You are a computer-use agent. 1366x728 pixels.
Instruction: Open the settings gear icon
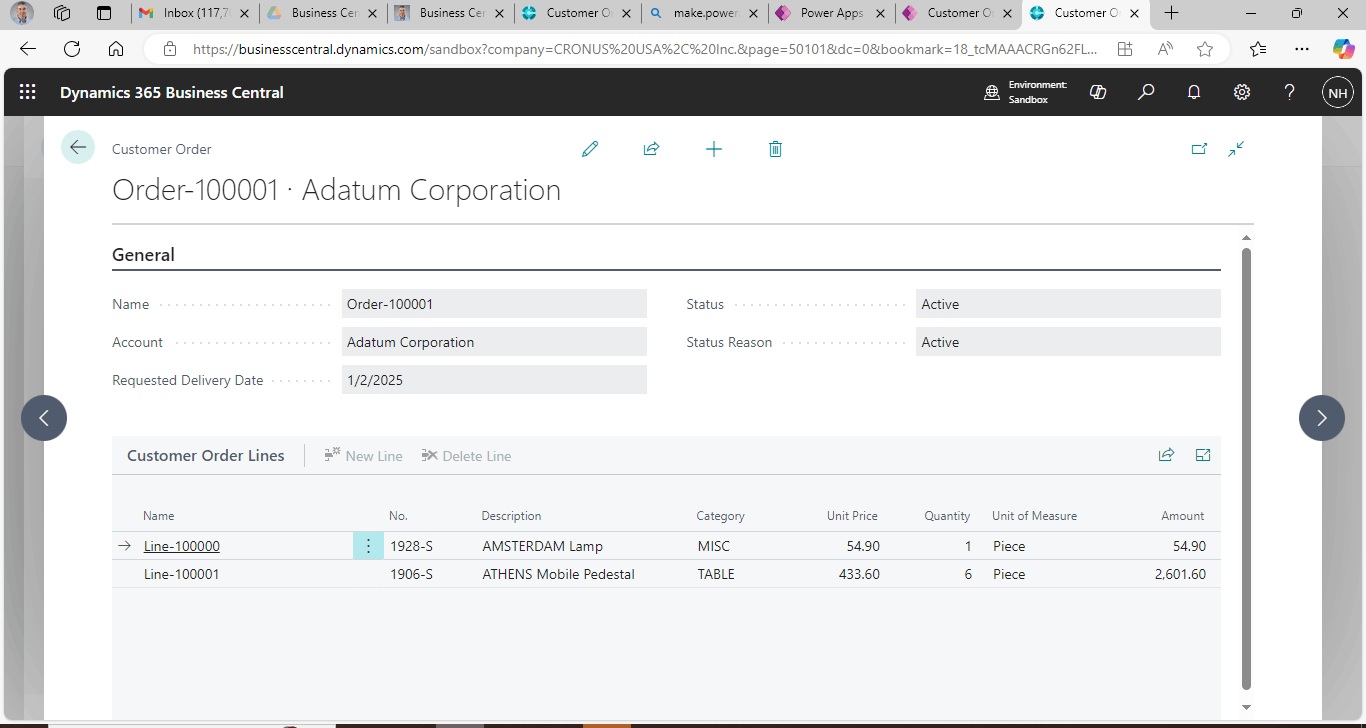coord(1242,92)
